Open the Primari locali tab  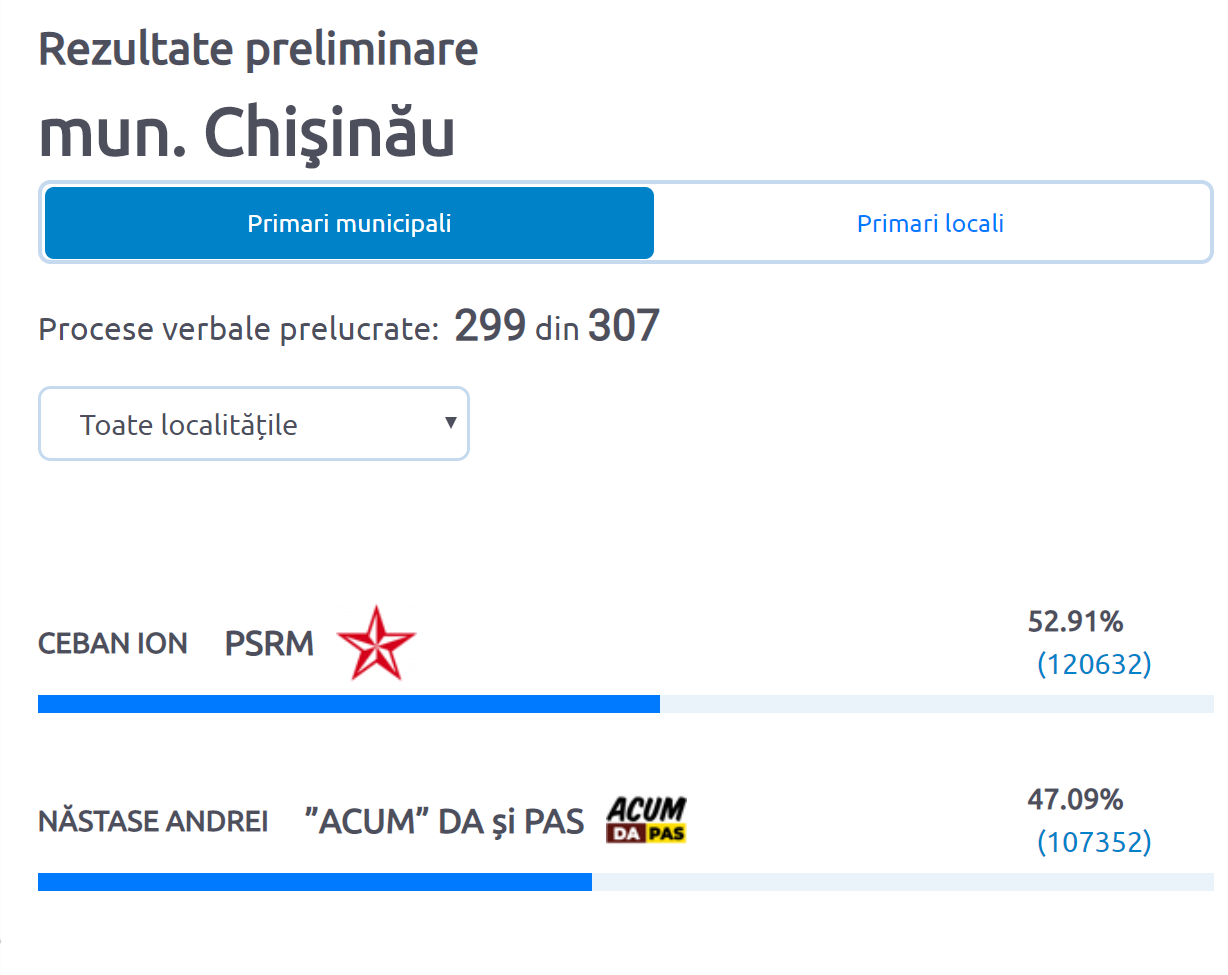click(x=930, y=223)
